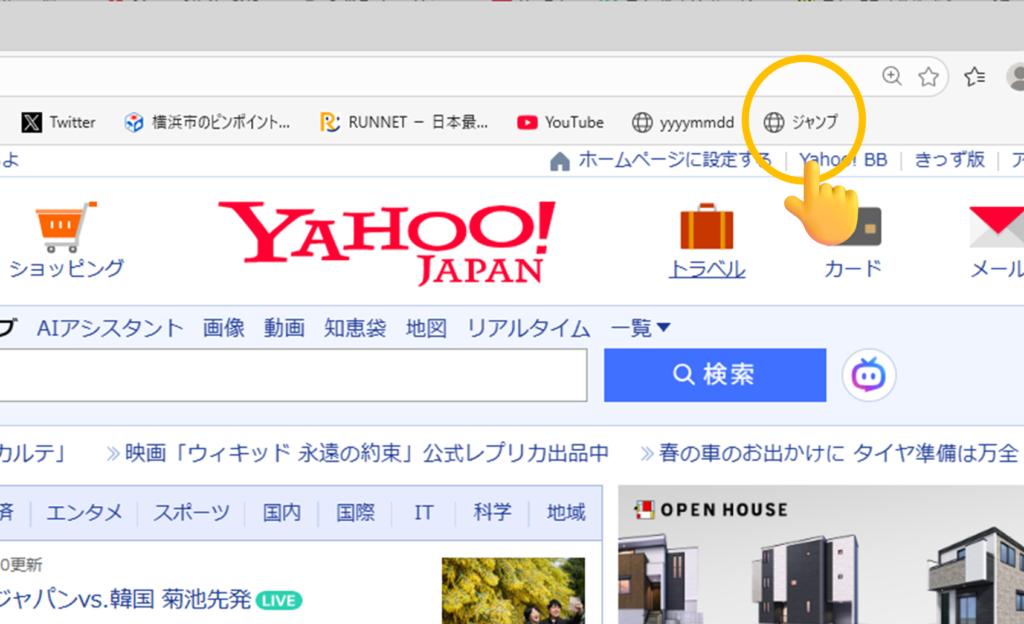Click the メール envelope icon

tap(998, 228)
